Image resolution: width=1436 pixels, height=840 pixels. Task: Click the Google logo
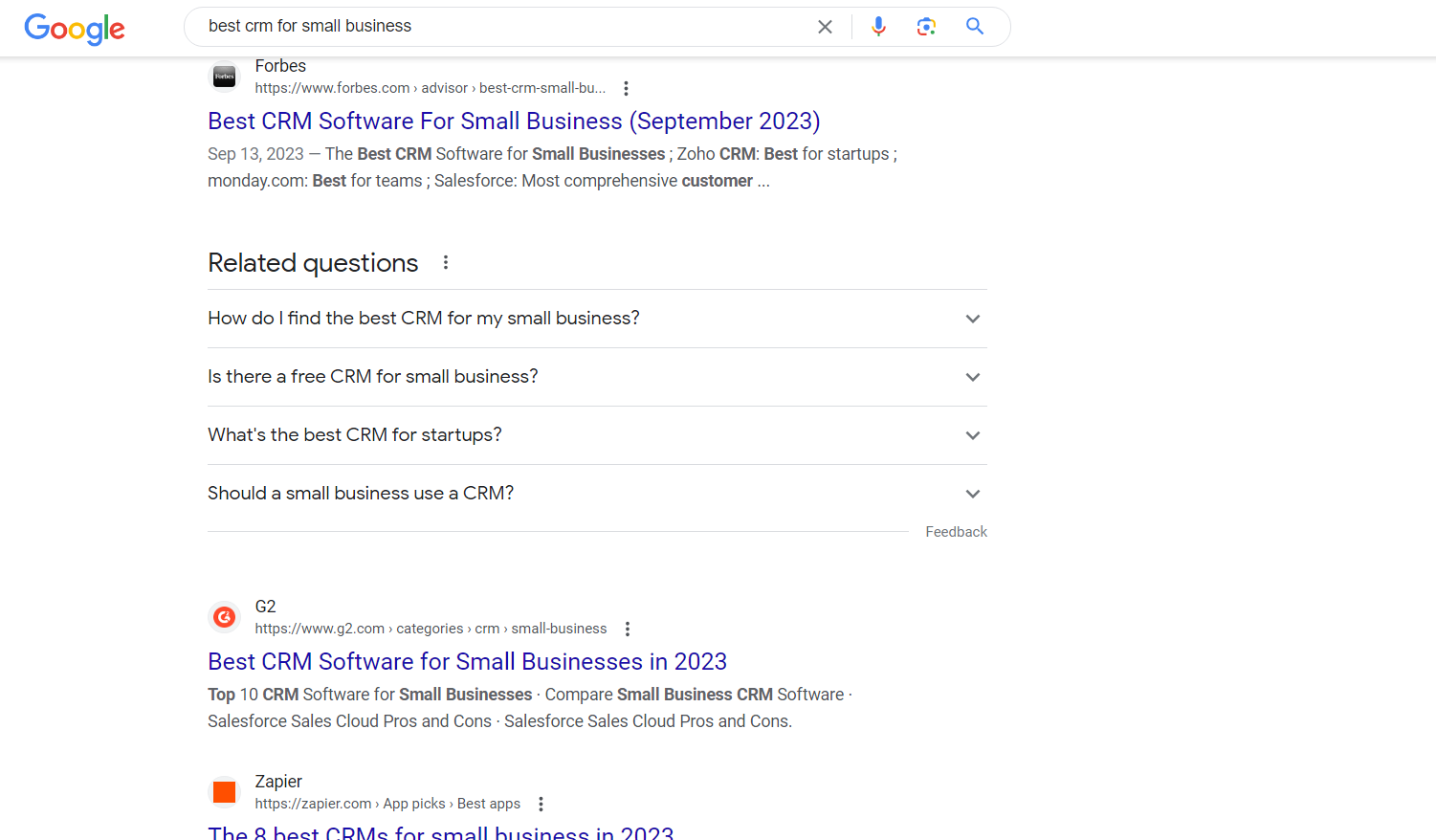pos(75,29)
